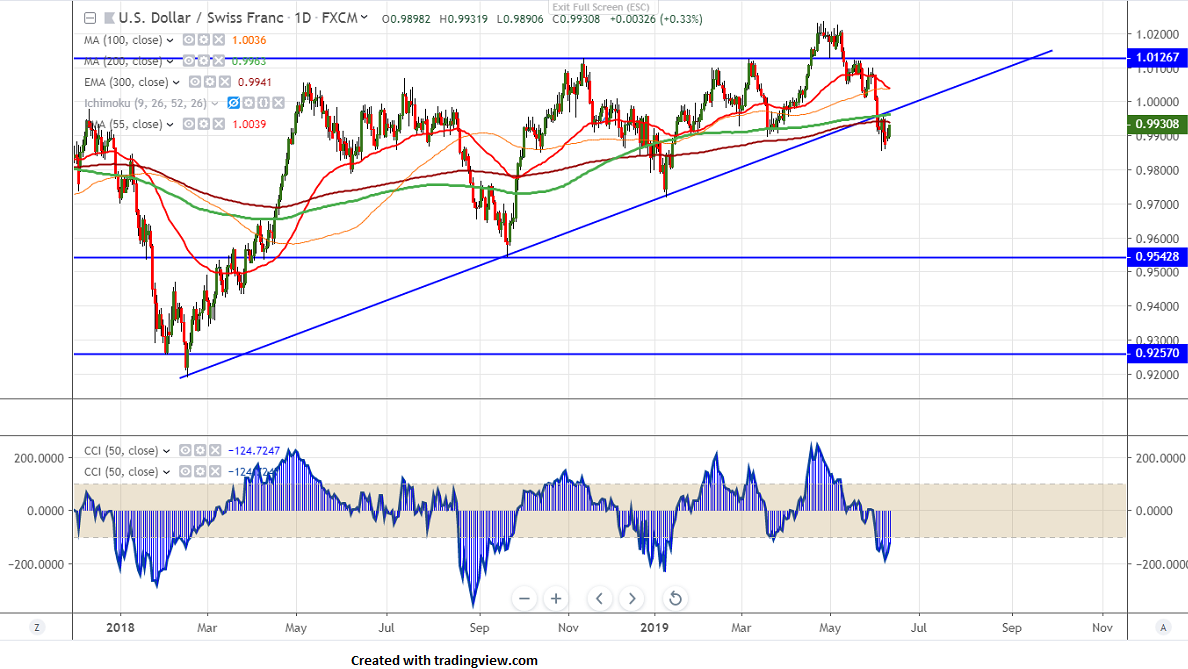
Task: Show the hidden Ichimoku indicator
Action: point(235,103)
